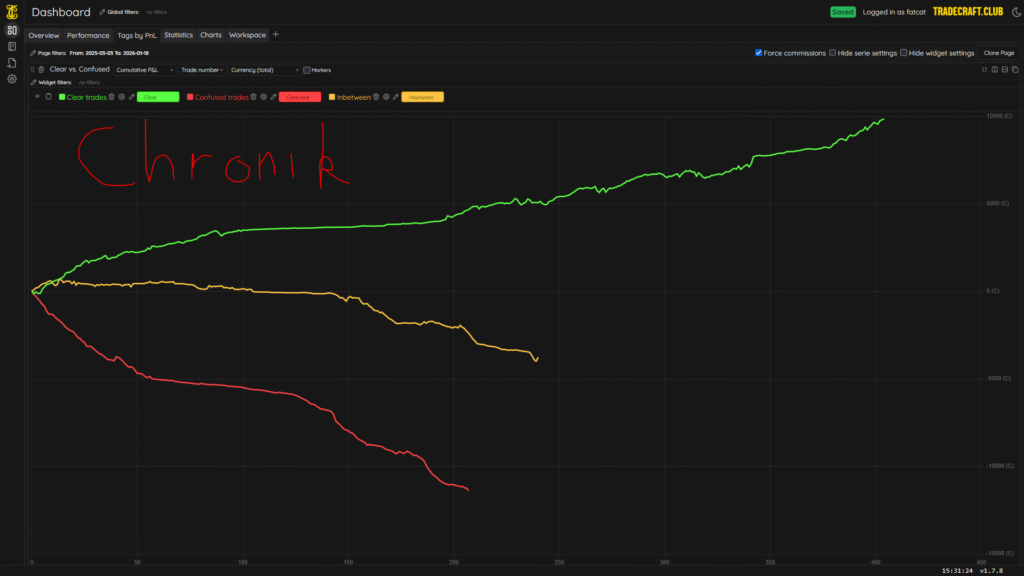Open the Performance tab

(x=88, y=35)
